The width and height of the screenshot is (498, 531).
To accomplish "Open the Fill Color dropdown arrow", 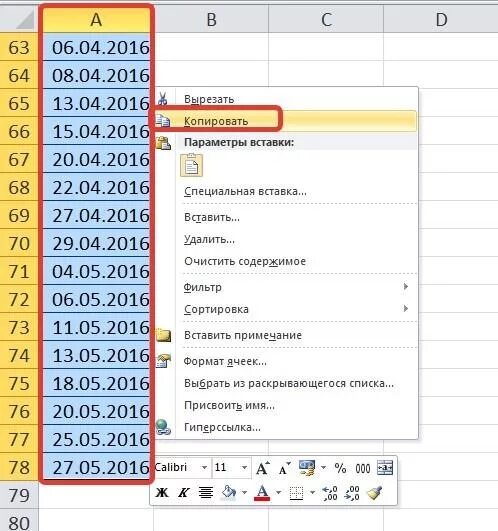I will click(x=244, y=492).
